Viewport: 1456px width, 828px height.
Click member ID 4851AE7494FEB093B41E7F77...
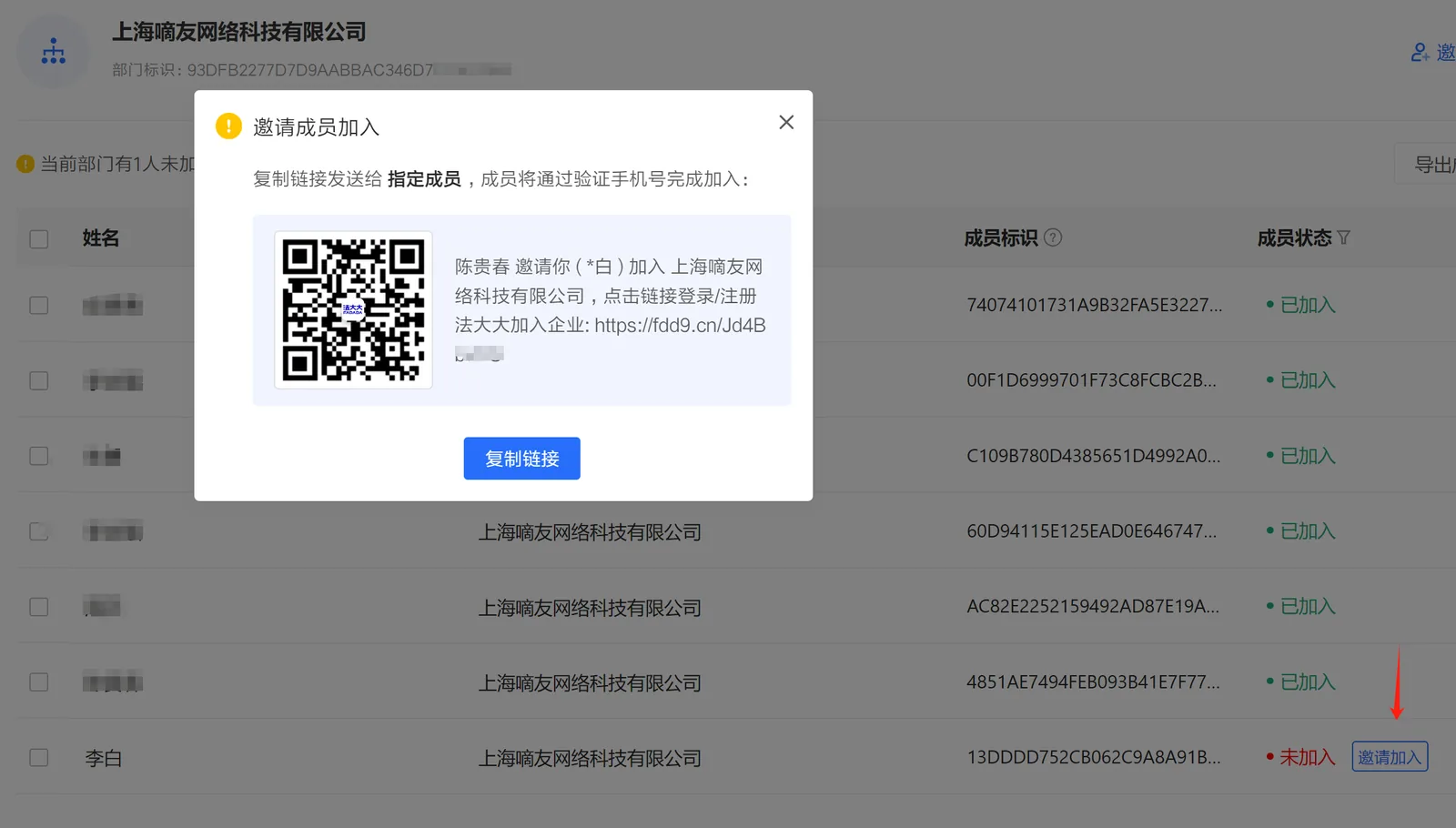pos(1093,682)
